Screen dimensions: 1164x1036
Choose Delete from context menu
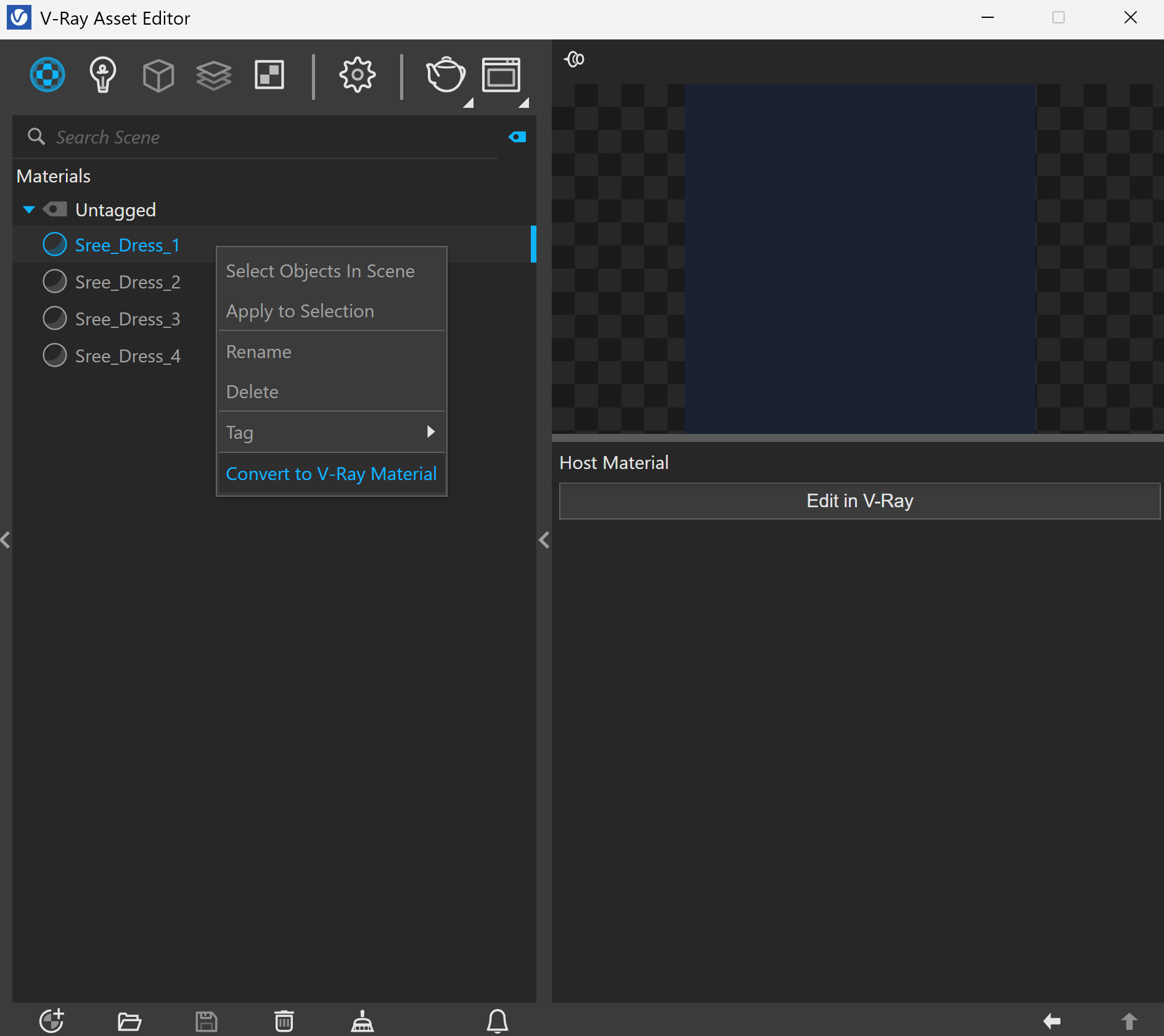[x=332, y=391]
